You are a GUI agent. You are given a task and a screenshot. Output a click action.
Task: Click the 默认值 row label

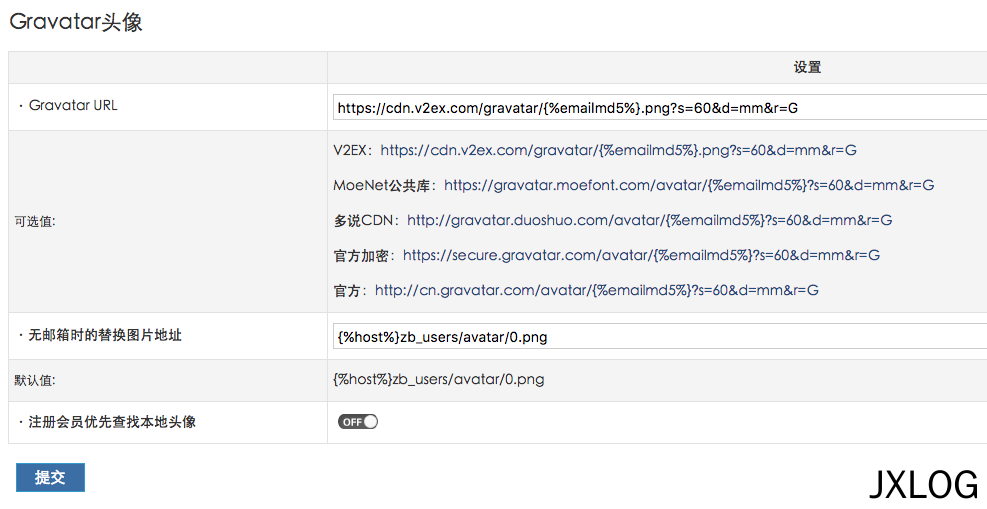tap(35, 381)
